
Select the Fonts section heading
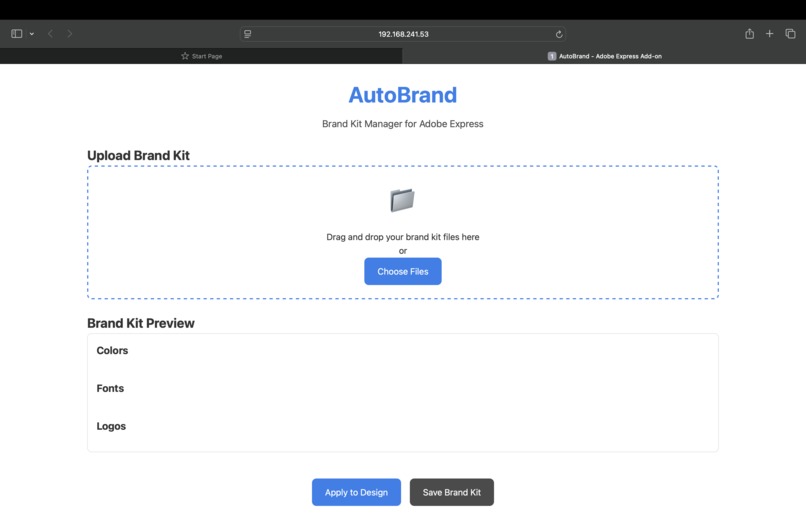pyautogui.click(x=110, y=388)
